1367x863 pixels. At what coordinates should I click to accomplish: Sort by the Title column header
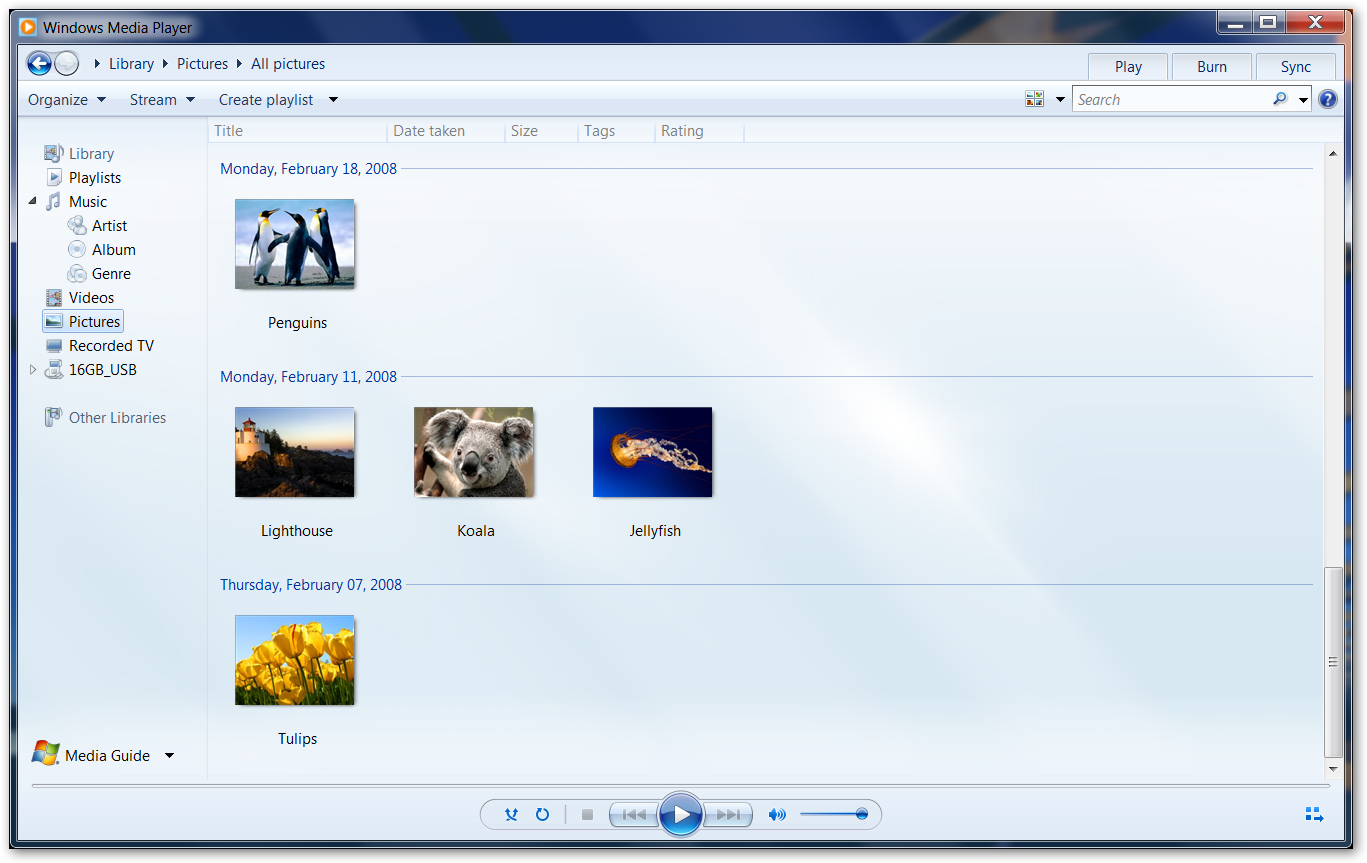pyautogui.click(x=298, y=131)
